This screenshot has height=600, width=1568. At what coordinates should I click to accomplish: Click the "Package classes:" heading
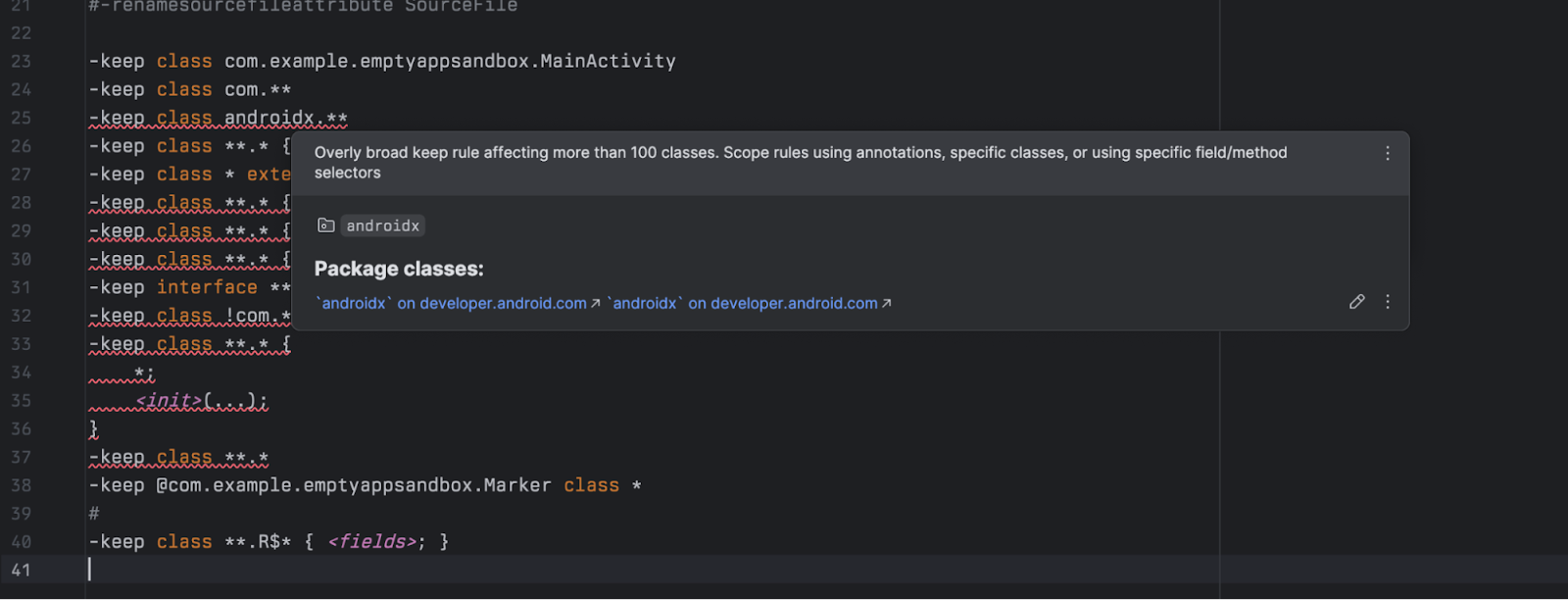tap(399, 269)
